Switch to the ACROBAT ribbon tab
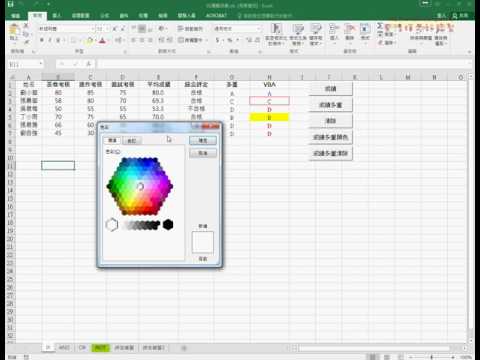480x360 pixels. pyautogui.click(x=216, y=16)
